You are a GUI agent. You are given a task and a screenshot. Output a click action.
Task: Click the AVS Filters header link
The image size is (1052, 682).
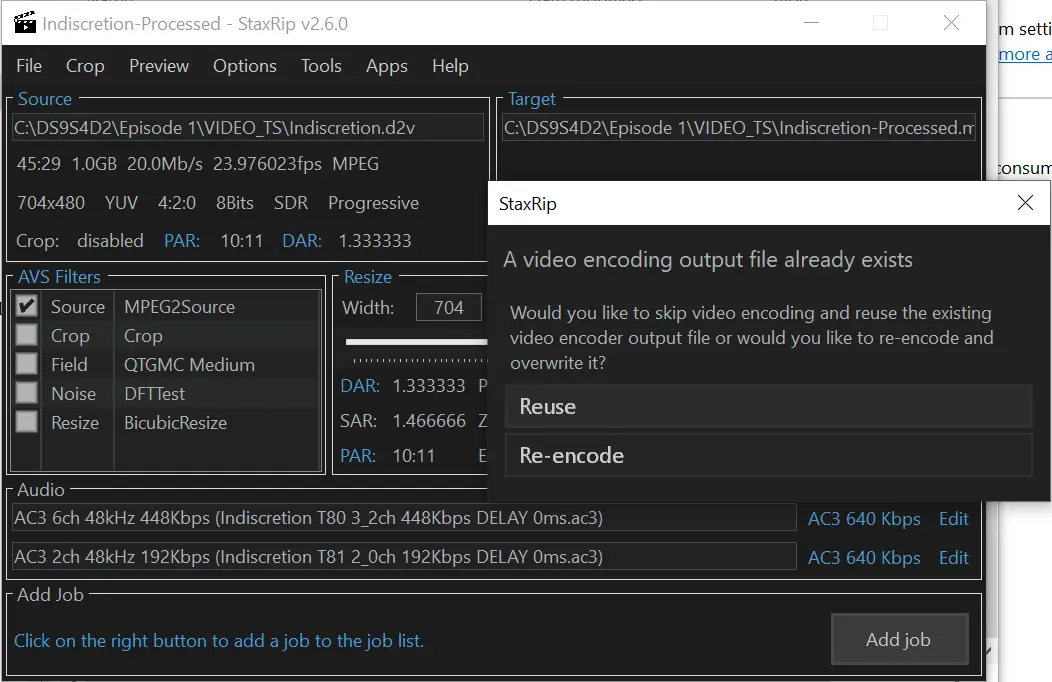click(x=59, y=277)
